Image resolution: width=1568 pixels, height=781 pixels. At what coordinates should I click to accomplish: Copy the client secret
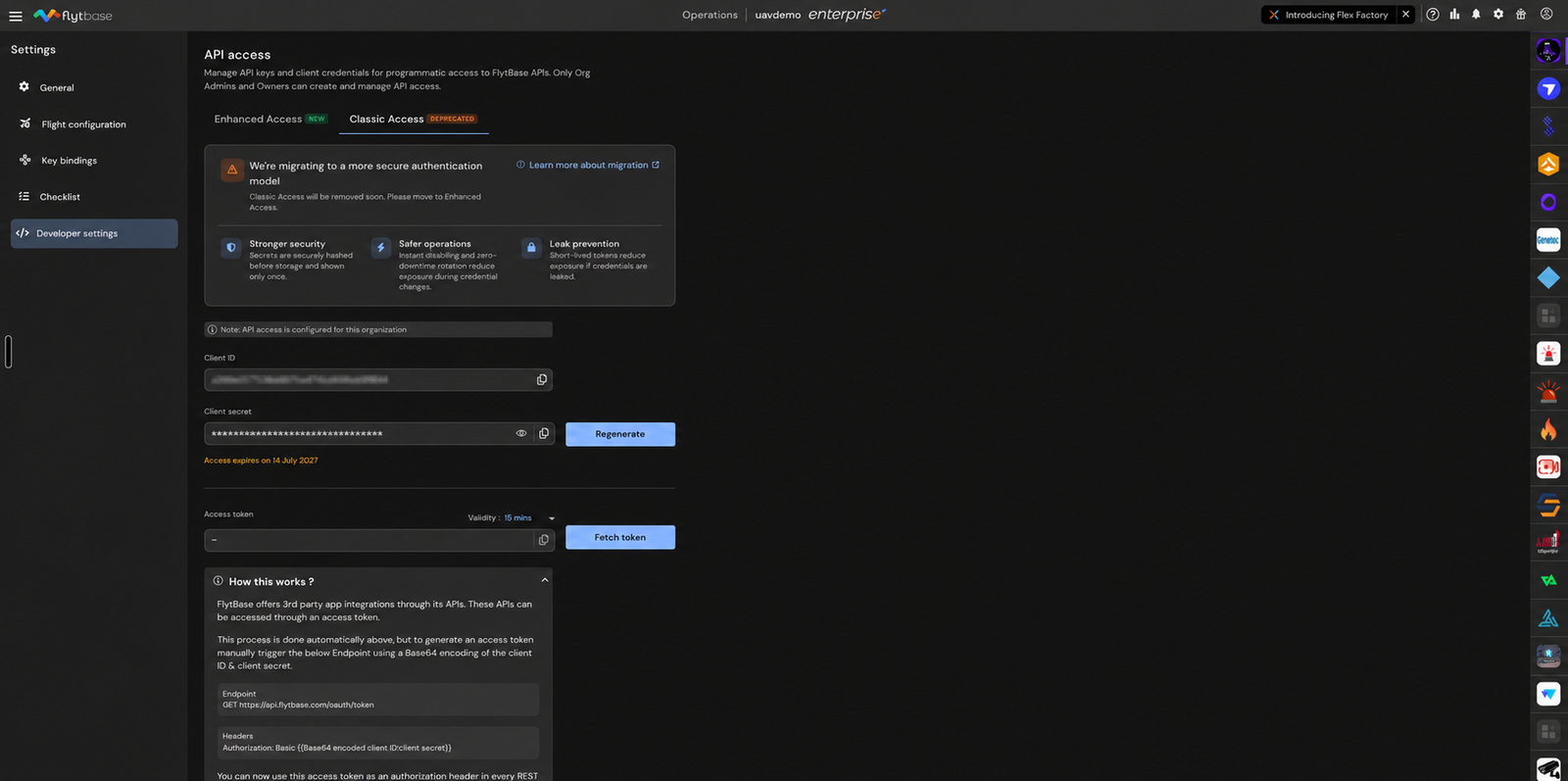point(544,434)
